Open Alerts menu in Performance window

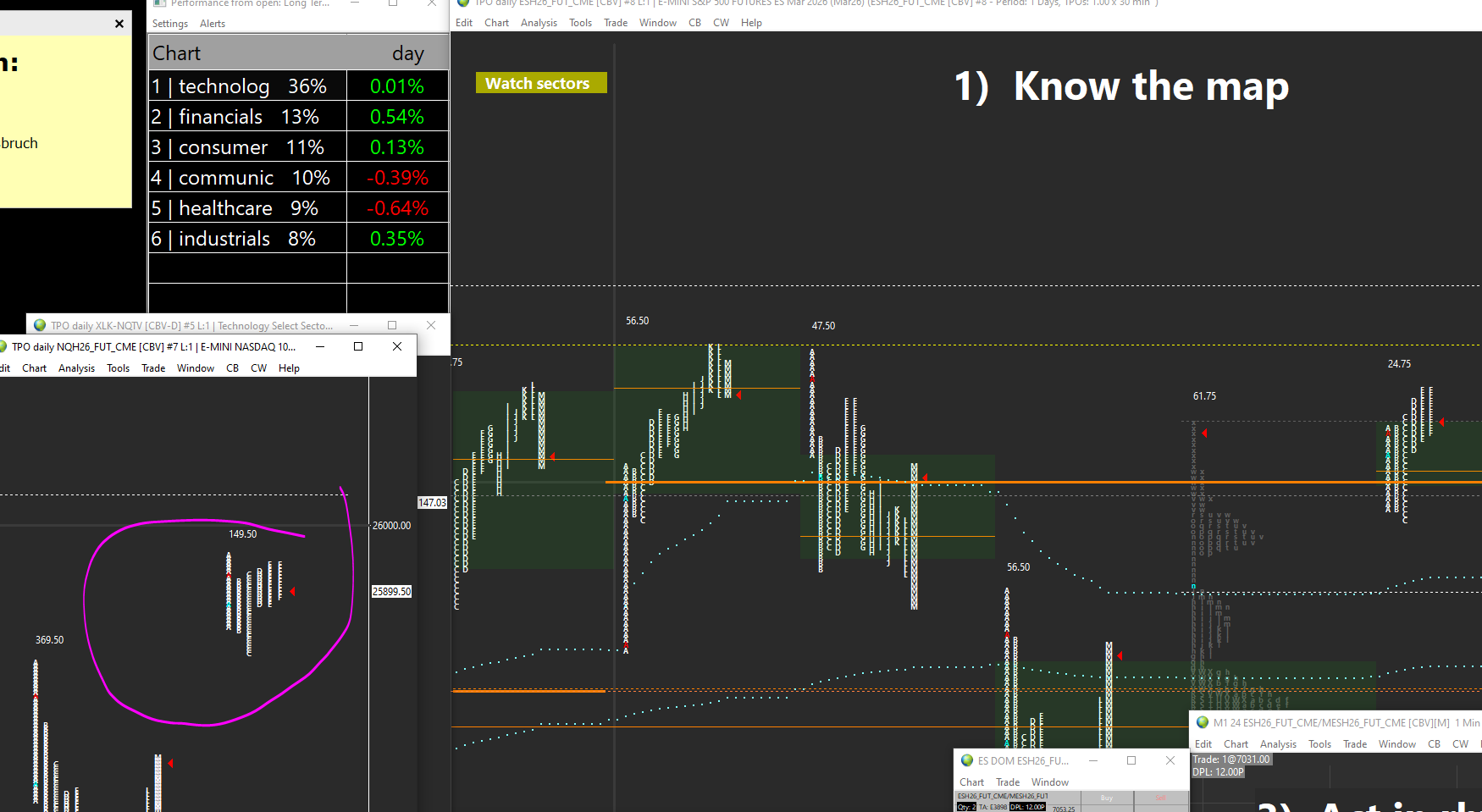pyautogui.click(x=213, y=24)
